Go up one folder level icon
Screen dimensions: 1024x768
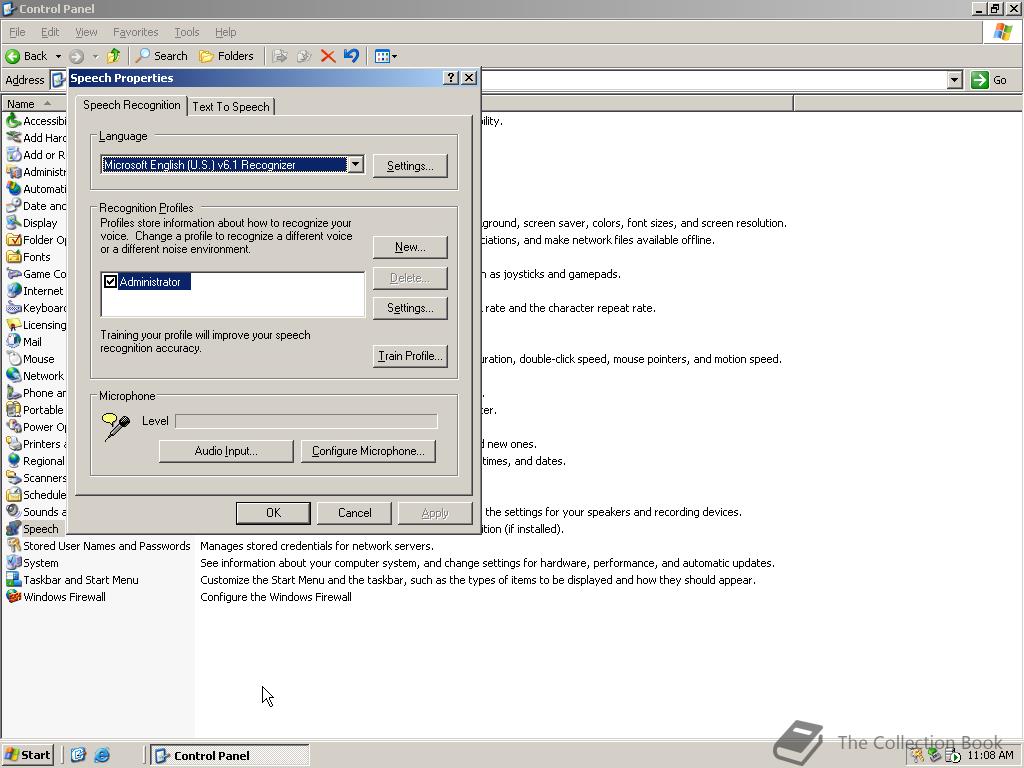pyautogui.click(x=114, y=56)
